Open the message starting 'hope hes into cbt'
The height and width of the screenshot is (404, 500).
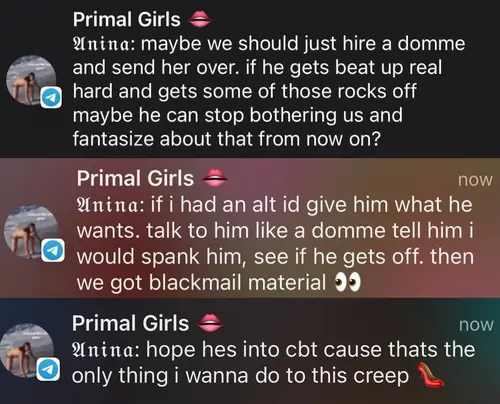pyautogui.click(x=273, y=363)
